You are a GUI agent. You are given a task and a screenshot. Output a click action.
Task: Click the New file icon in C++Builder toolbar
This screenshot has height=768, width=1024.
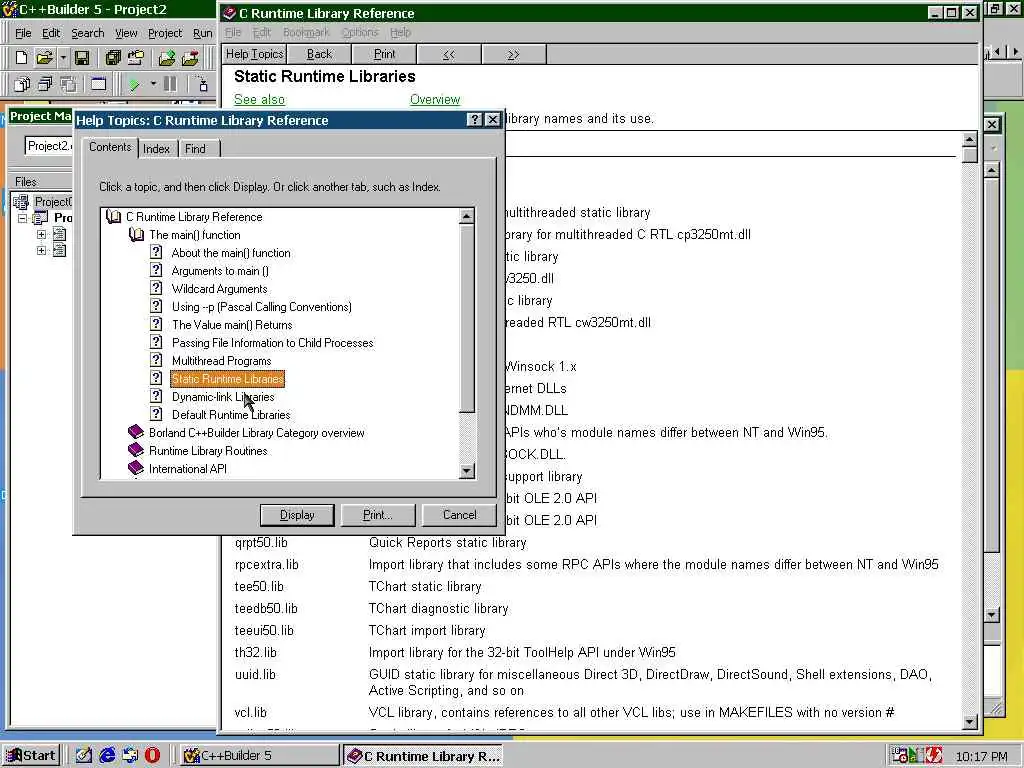21,58
